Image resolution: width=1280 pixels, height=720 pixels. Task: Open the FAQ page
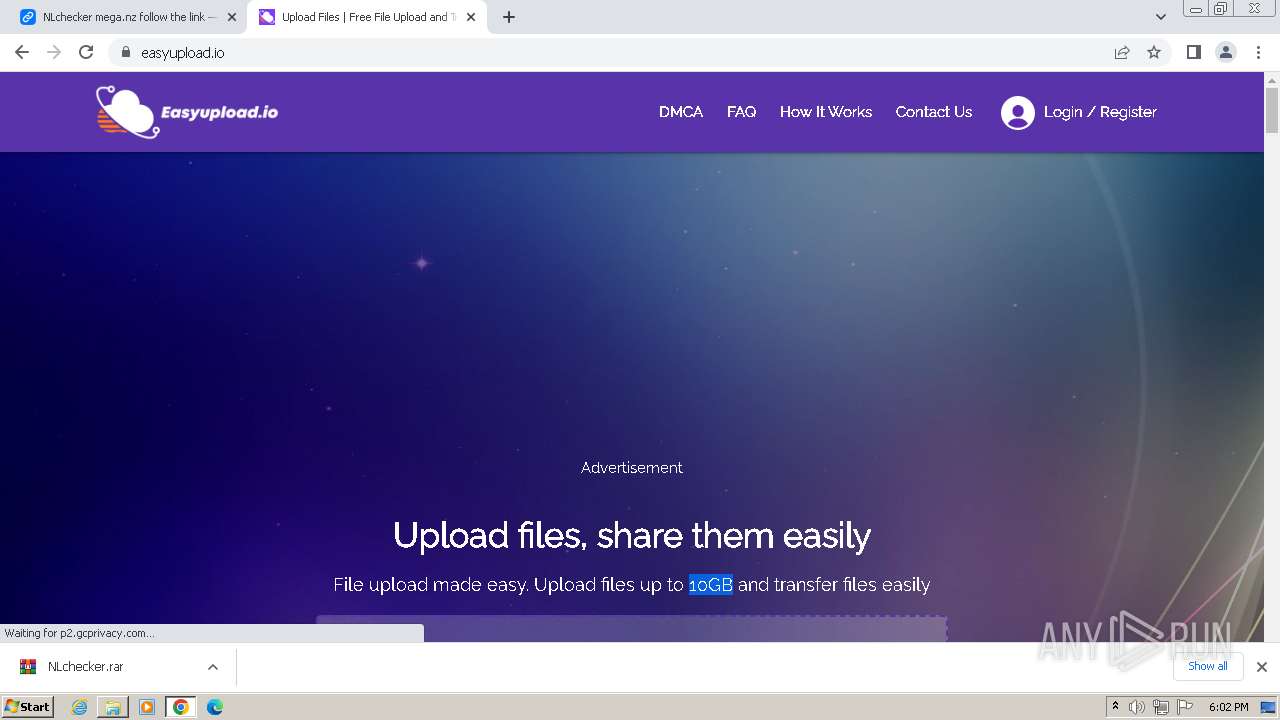coord(741,112)
